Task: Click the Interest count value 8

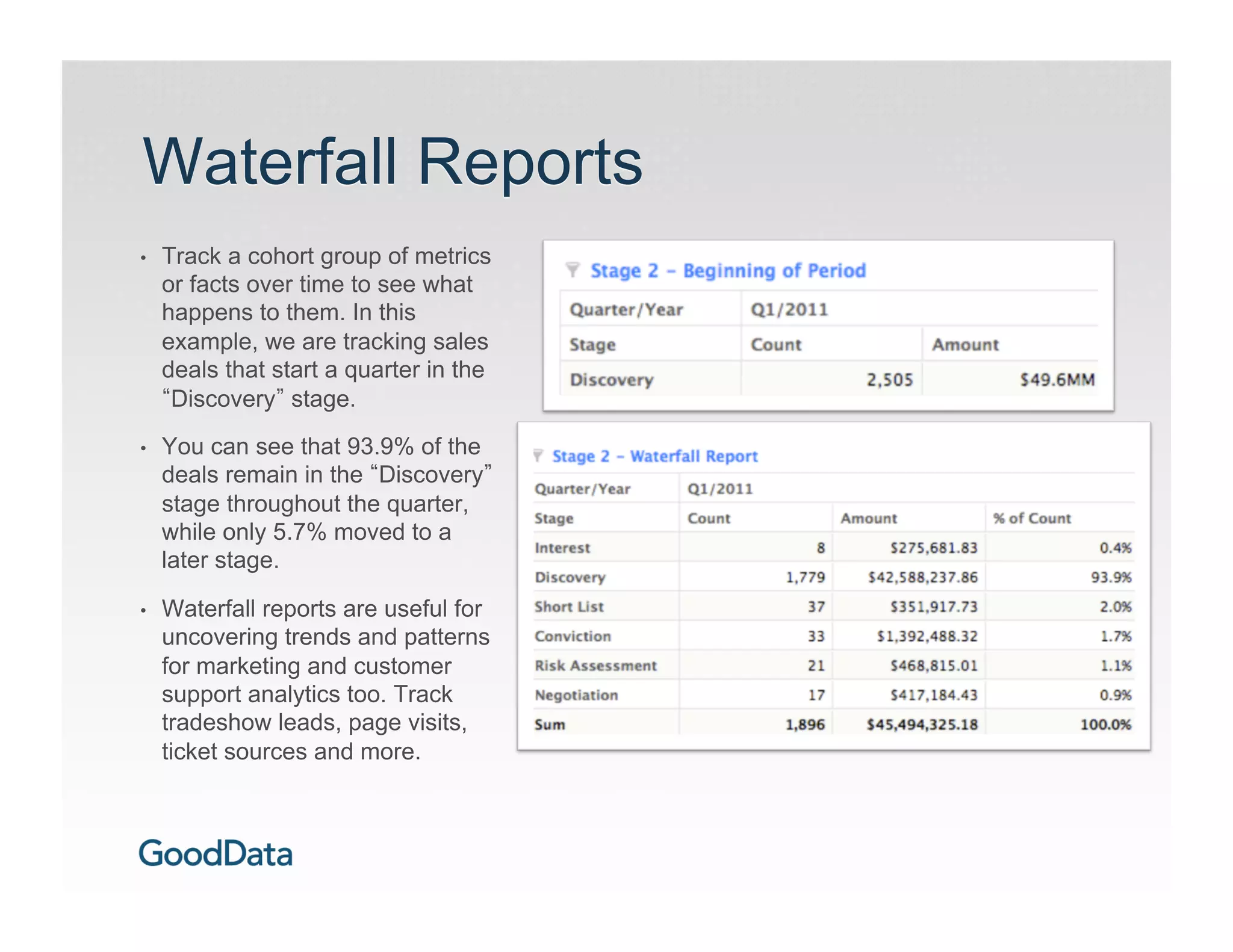Action: pos(821,548)
